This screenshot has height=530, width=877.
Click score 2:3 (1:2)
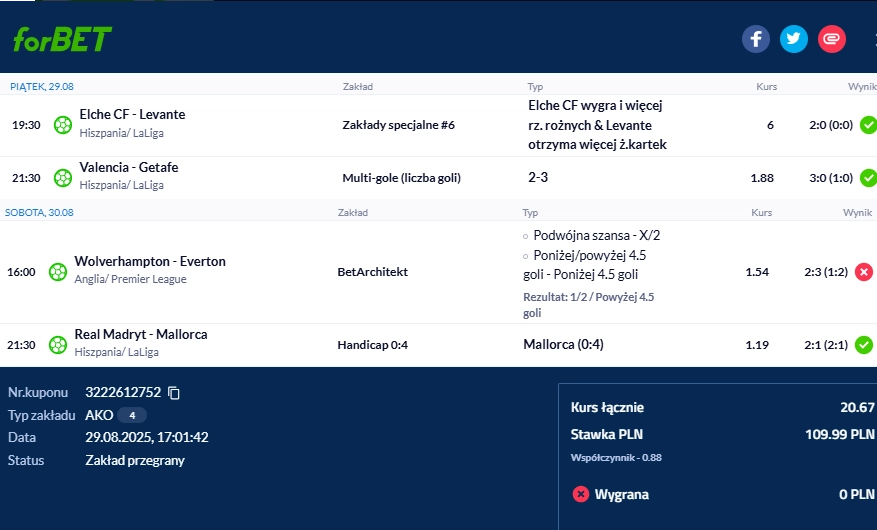coord(826,272)
